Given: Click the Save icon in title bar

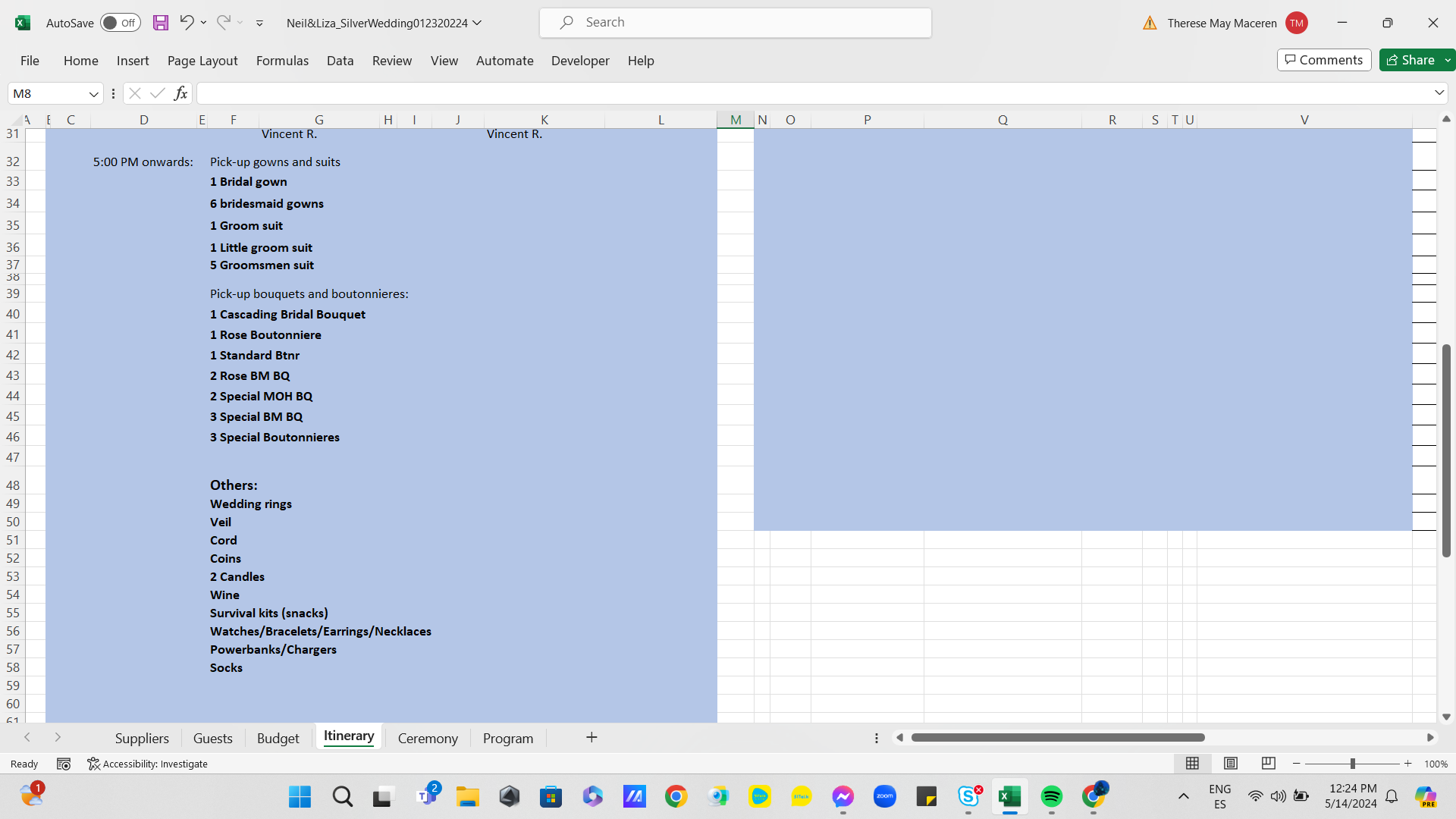Looking at the screenshot, I should pyautogui.click(x=160, y=23).
